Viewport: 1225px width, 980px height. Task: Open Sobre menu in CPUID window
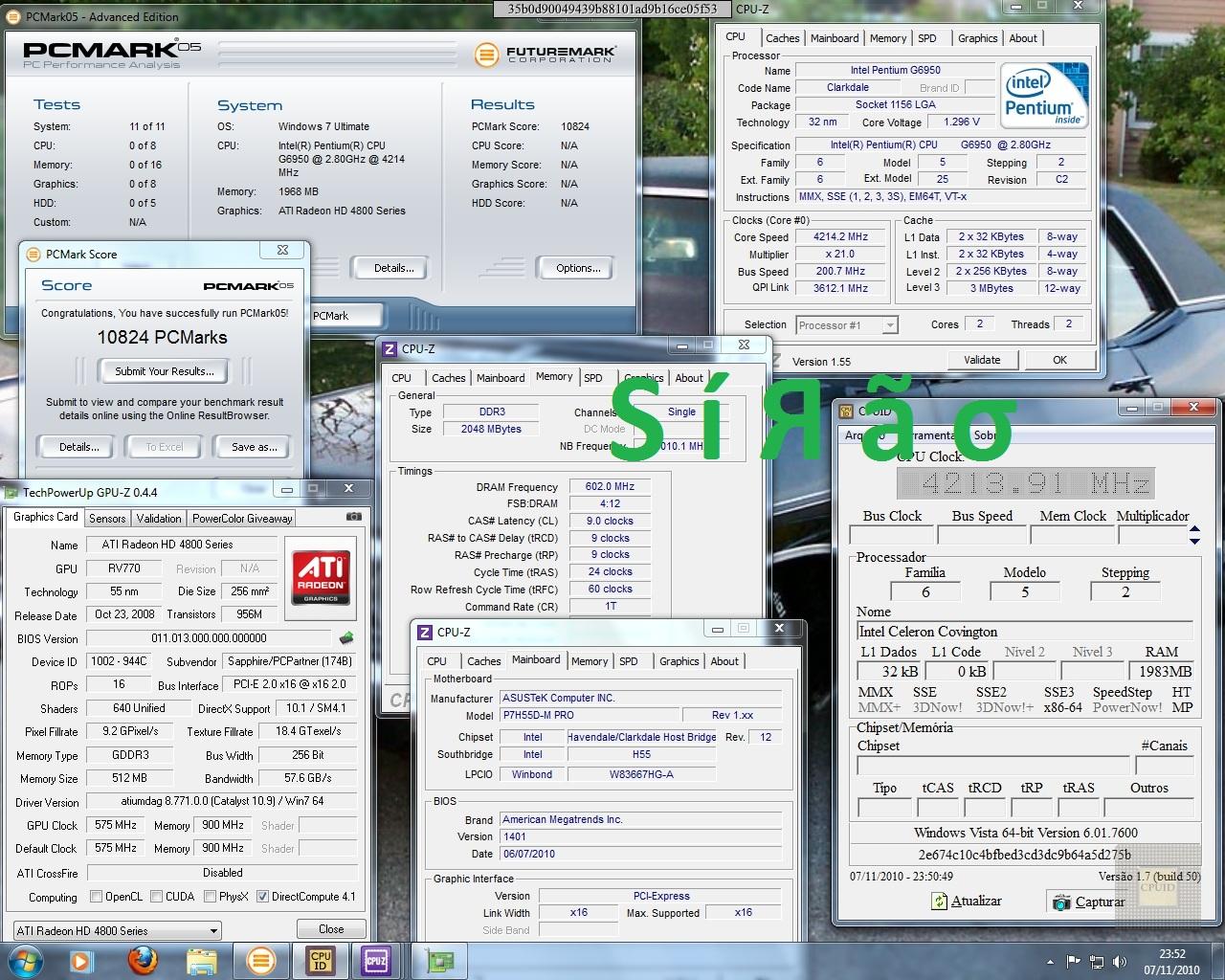pos(984,434)
